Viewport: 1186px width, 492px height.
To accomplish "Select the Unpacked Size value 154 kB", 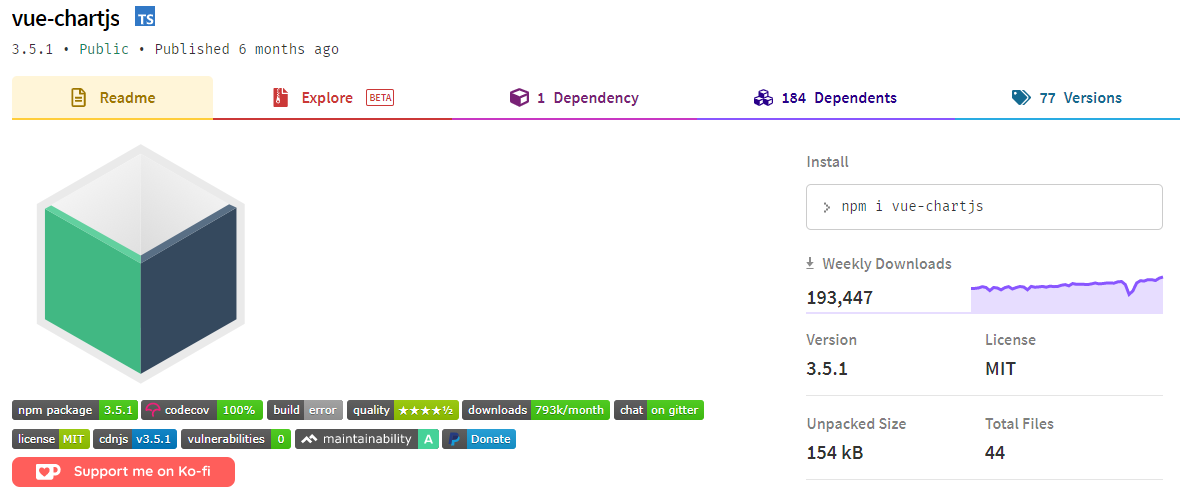I will (x=835, y=453).
